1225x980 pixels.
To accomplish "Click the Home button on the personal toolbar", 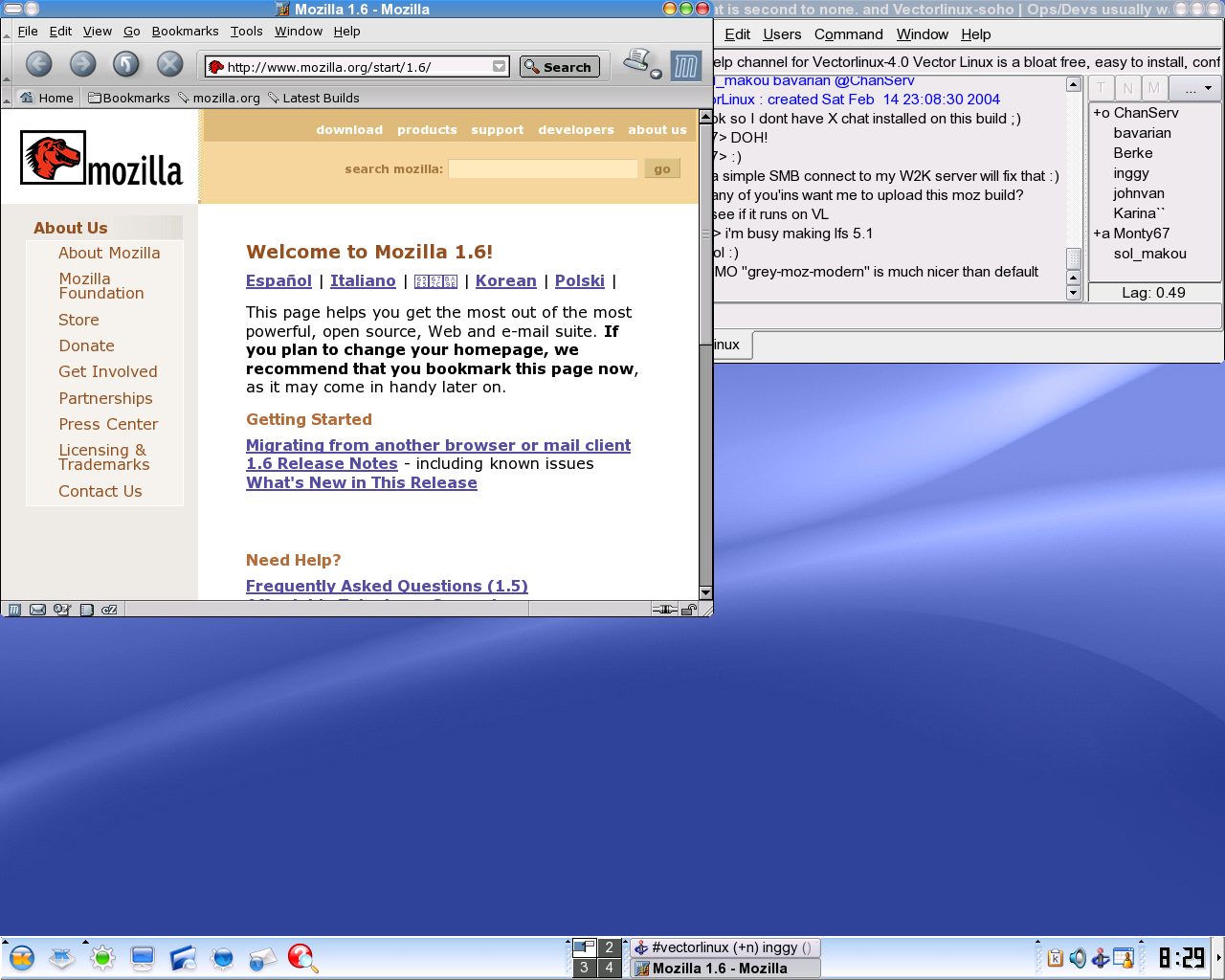I will [x=47, y=98].
